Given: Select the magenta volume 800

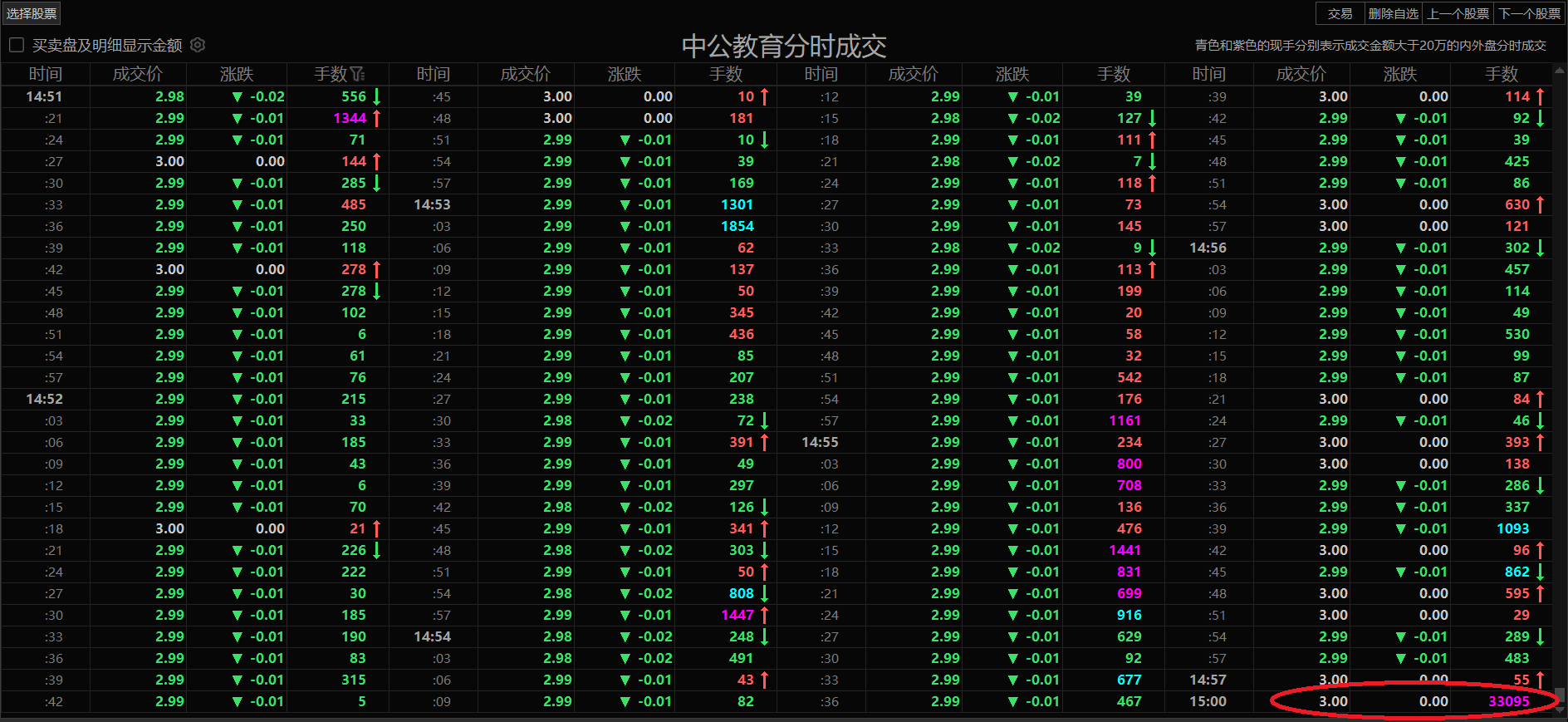Looking at the screenshot, I should (x=1129, y=464).
